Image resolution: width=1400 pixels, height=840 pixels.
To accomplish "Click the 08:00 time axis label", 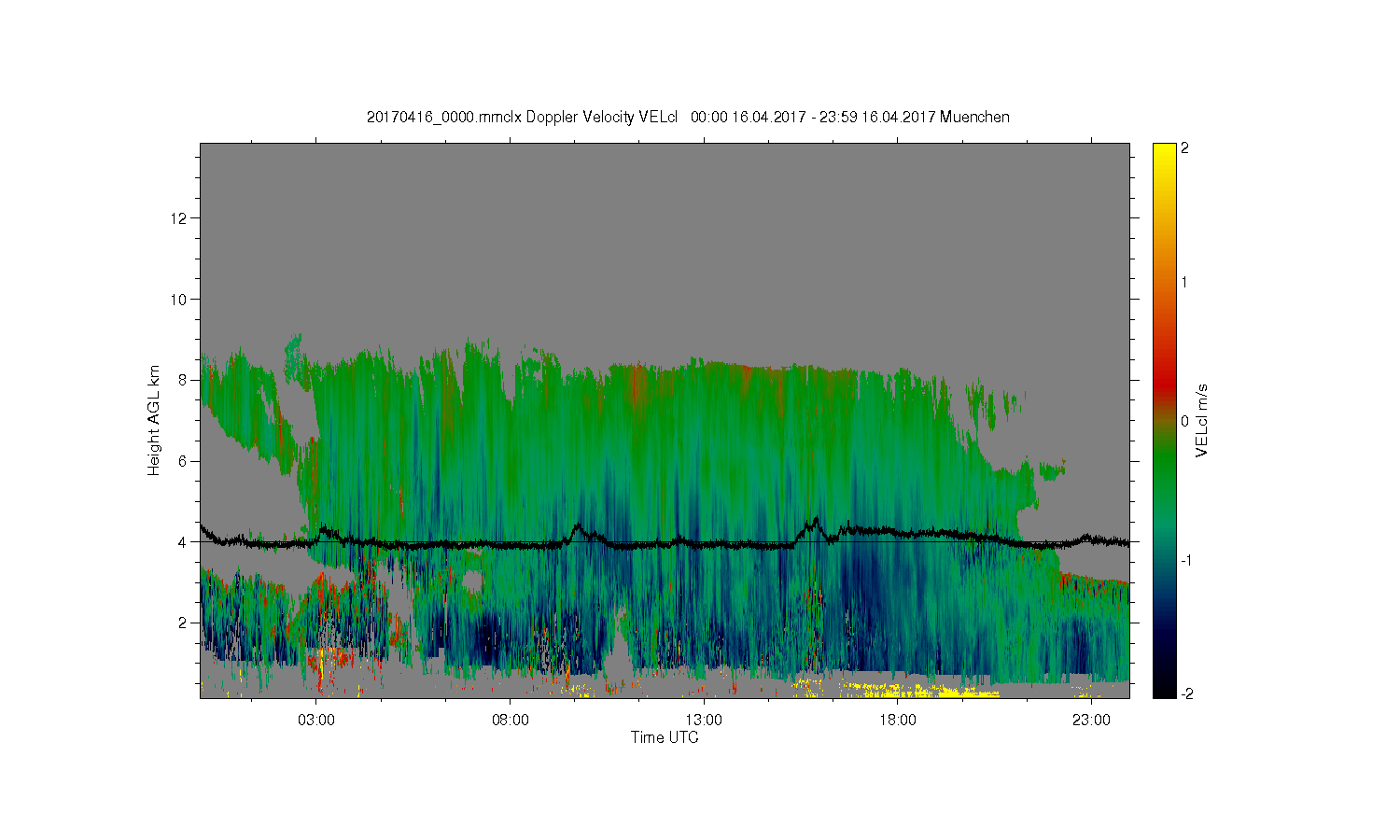I will click(510, 721).
